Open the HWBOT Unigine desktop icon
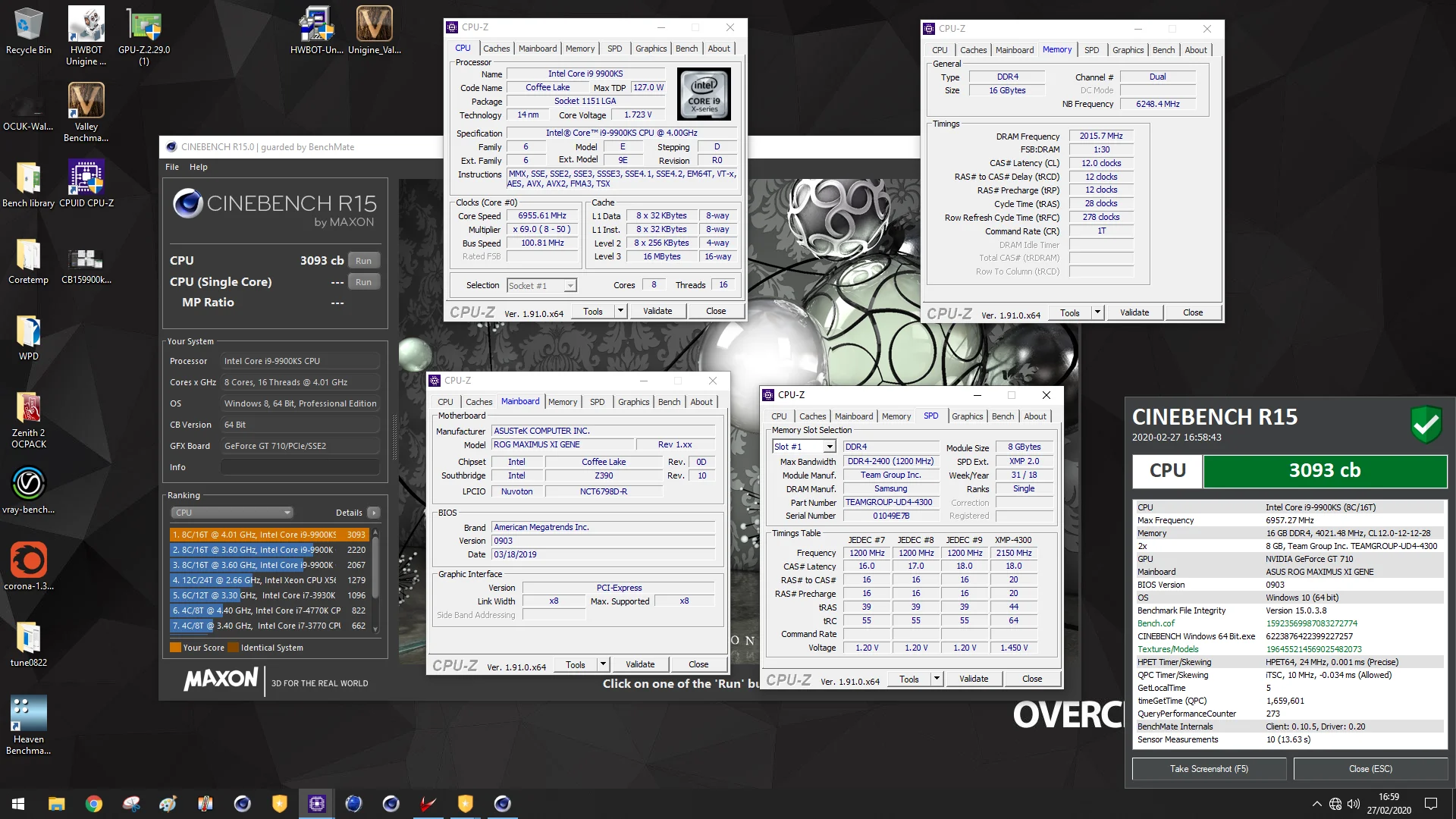Image resolution: width=1456 pixels, height=819 pixels. pos(86,36)
